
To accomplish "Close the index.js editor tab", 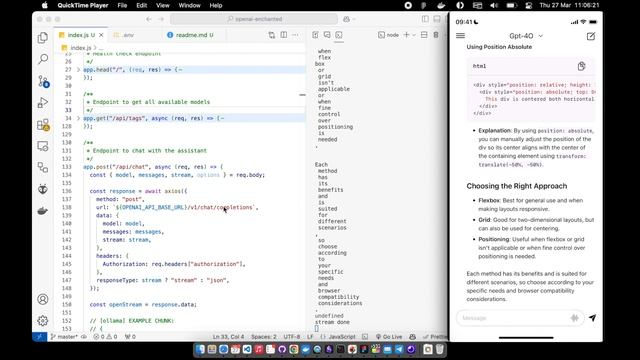I will pos(101,35).
